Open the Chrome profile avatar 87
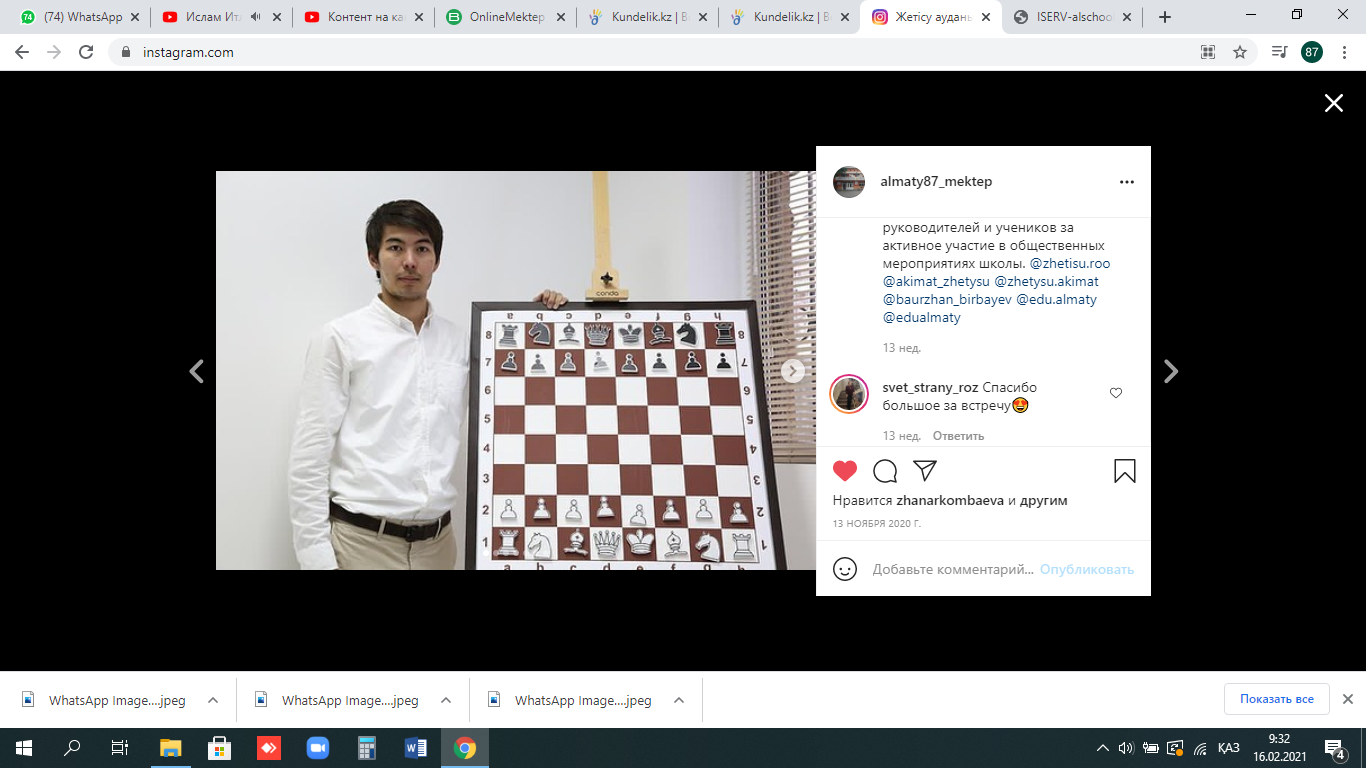This screenshot has height=768, width=1366. [x=1312, y=52]
